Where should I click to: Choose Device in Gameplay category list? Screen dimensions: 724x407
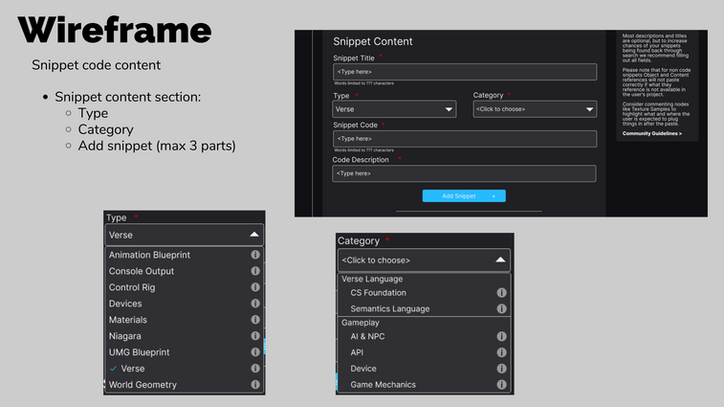(363, 368)
